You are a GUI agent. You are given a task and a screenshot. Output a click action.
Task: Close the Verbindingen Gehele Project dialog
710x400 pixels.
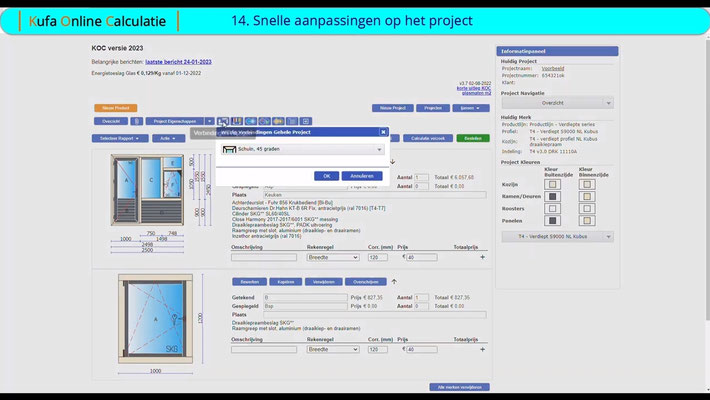pyautogui.click(x=383, y=132)
